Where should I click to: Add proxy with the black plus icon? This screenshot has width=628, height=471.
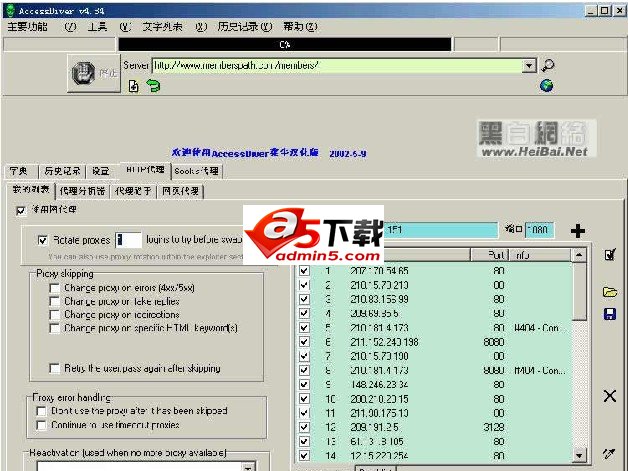(x=578, y=231)
